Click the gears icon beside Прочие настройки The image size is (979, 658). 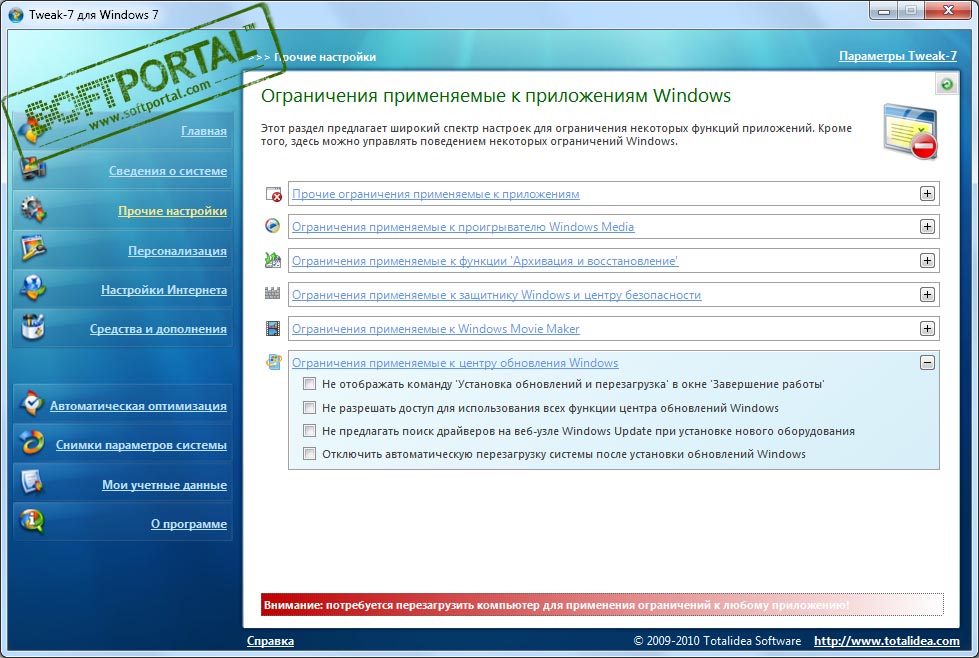32,209
